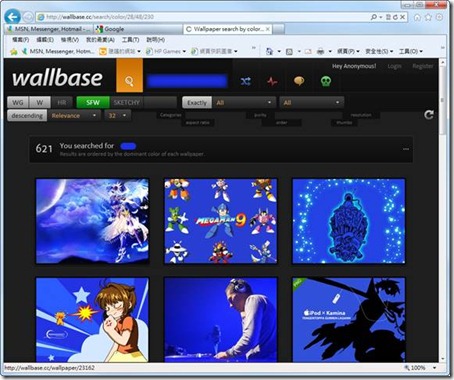Expand 網頁(P) page command dropdown

pyautogui.click(x=348, y=51)
